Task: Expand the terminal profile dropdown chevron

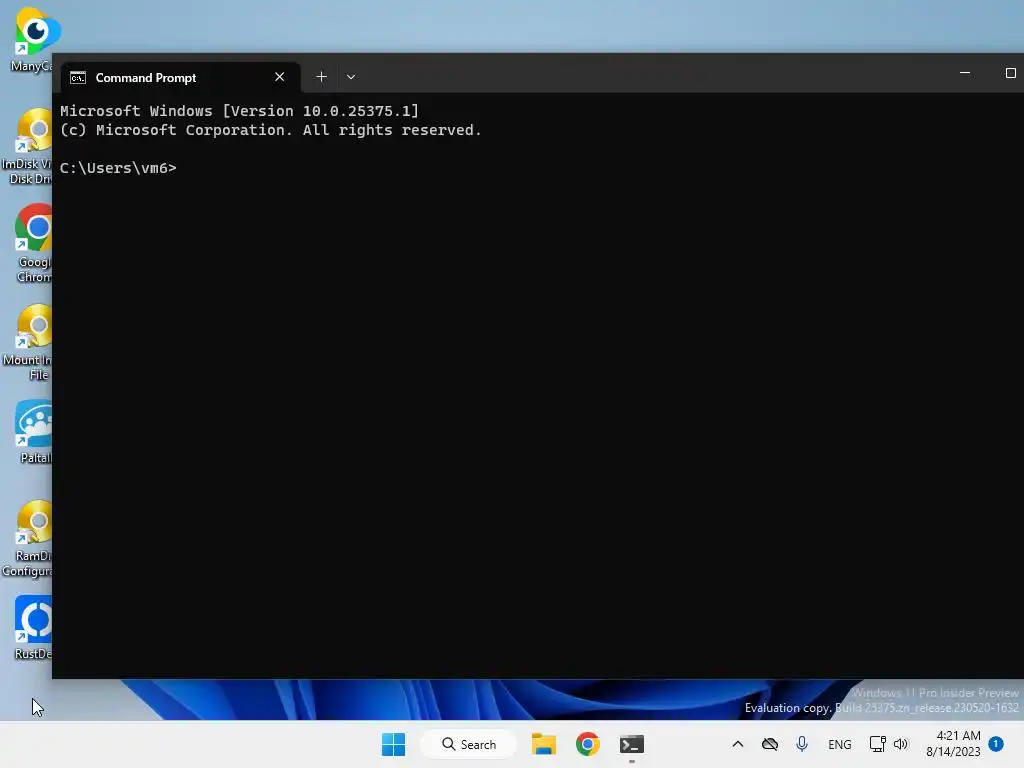Action: click(351, 77)
